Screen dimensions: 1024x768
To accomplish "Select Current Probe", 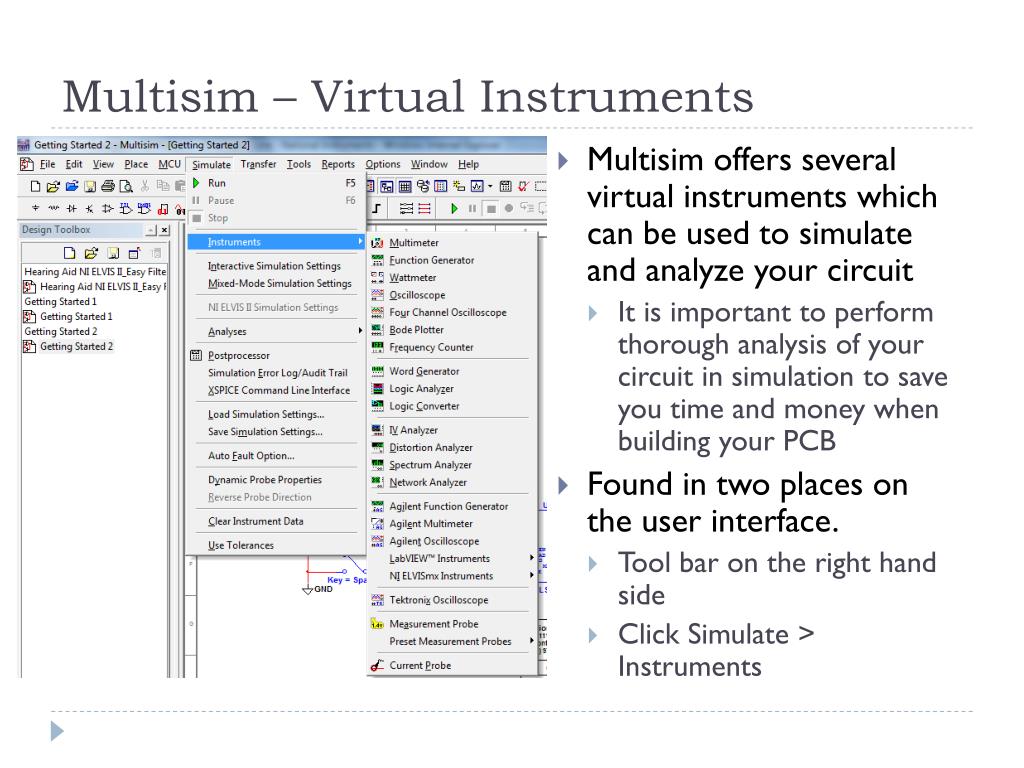I will coord(452,665).
